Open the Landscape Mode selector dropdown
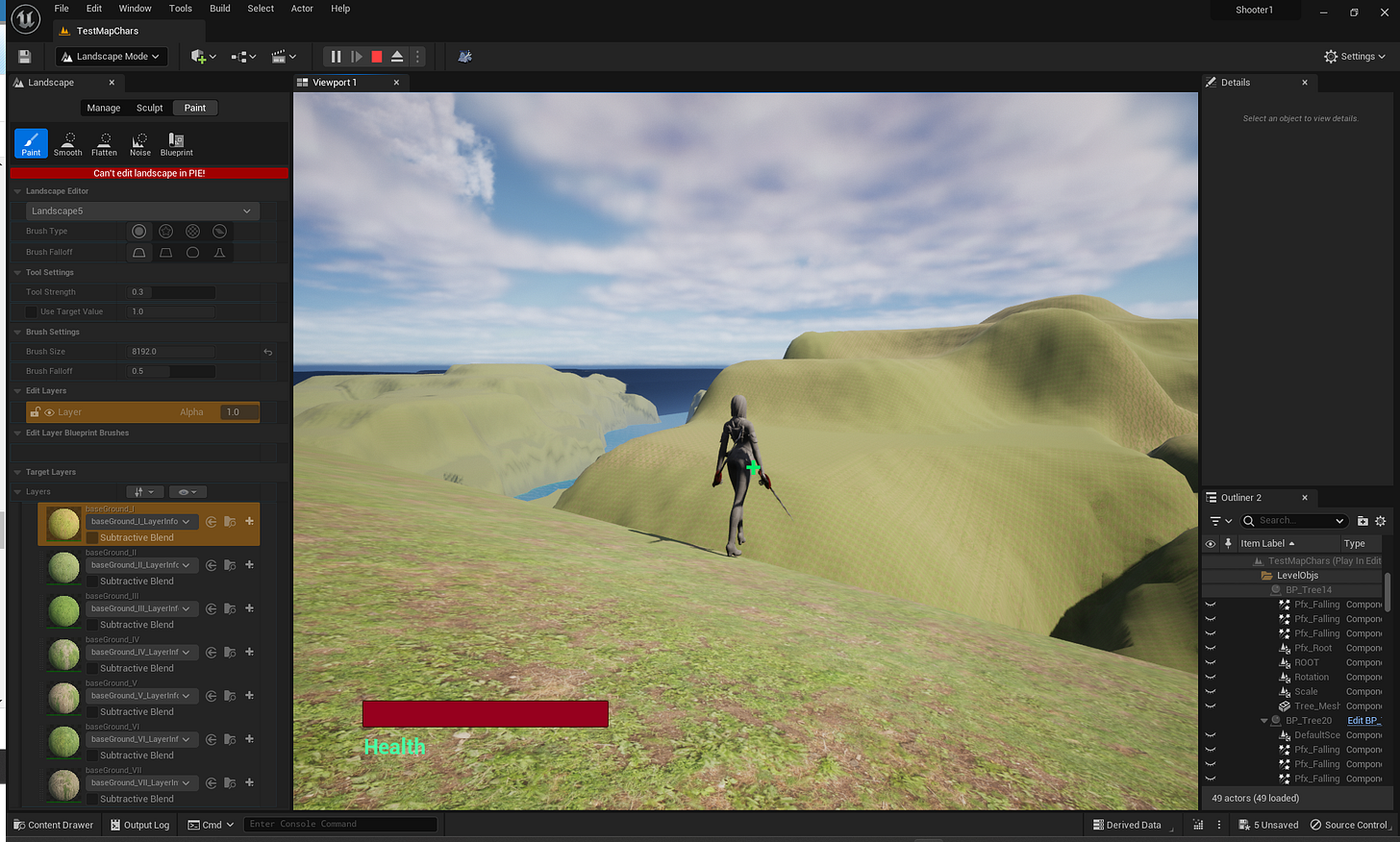 click(x=111, y=56)
